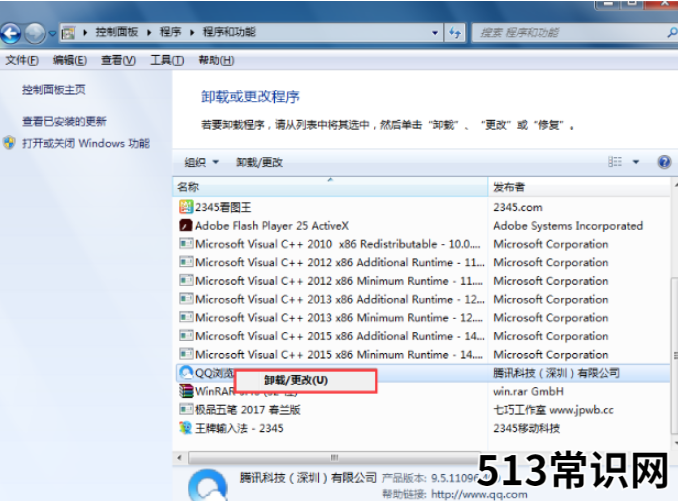Click icon of Visual C++ 2012 Additional Runtime

[x=186, y=262]
